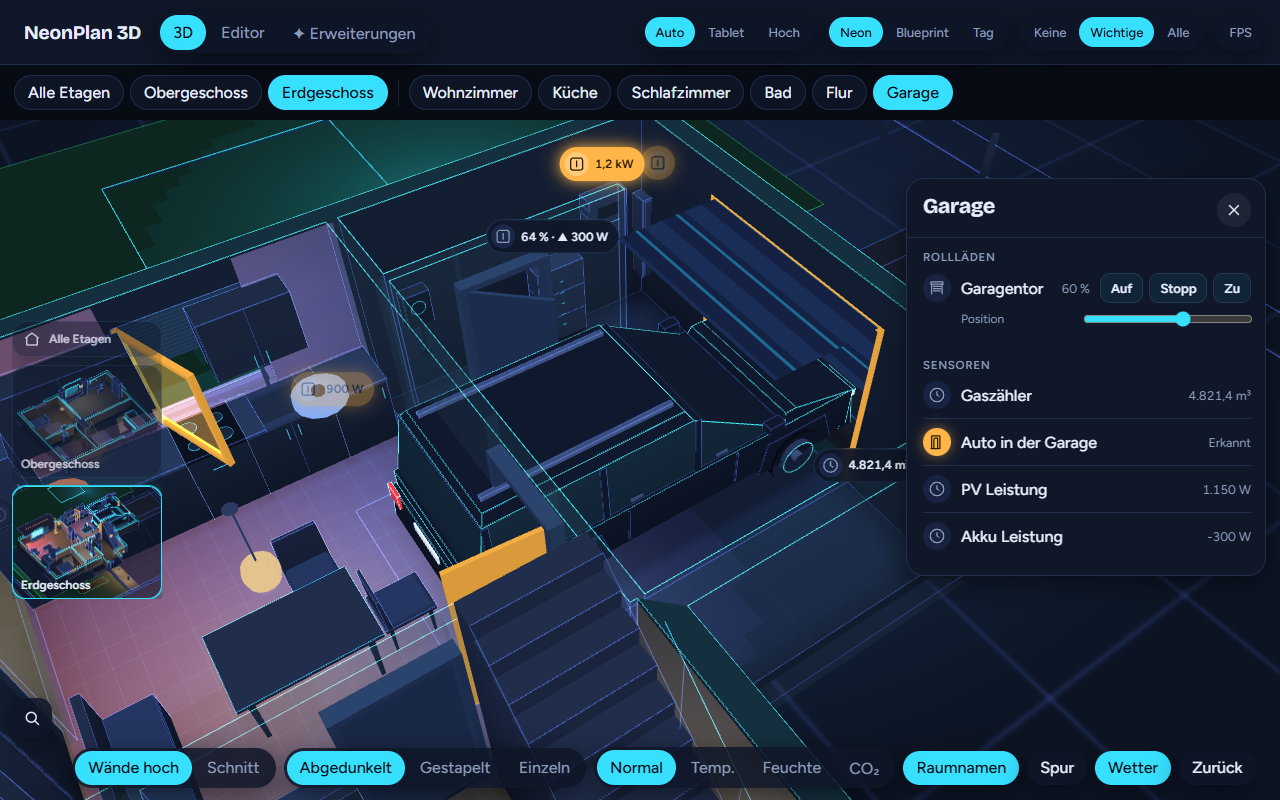Toggle the Raumnamen labels

click(x=961, y=768)
